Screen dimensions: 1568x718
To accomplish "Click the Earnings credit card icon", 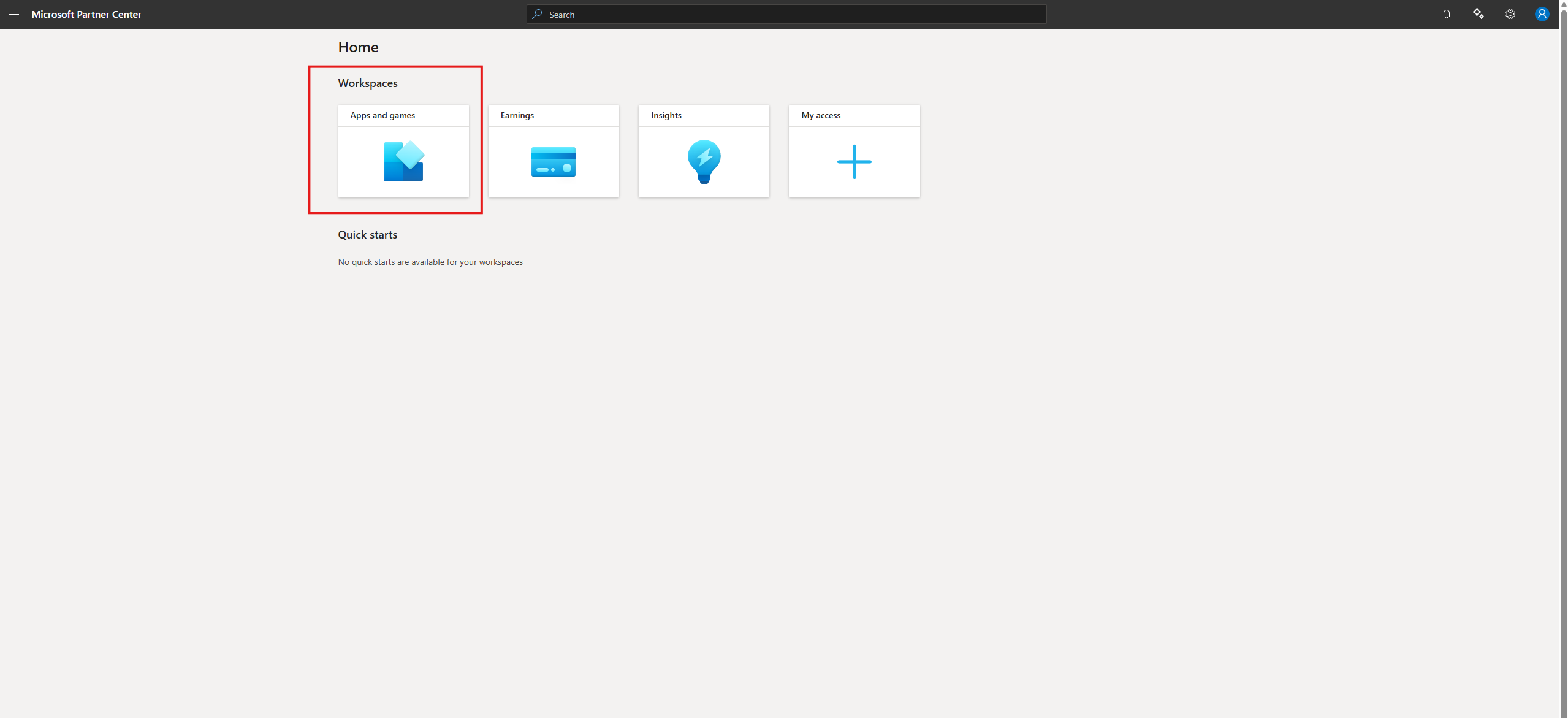I will (x=554, y=162).
